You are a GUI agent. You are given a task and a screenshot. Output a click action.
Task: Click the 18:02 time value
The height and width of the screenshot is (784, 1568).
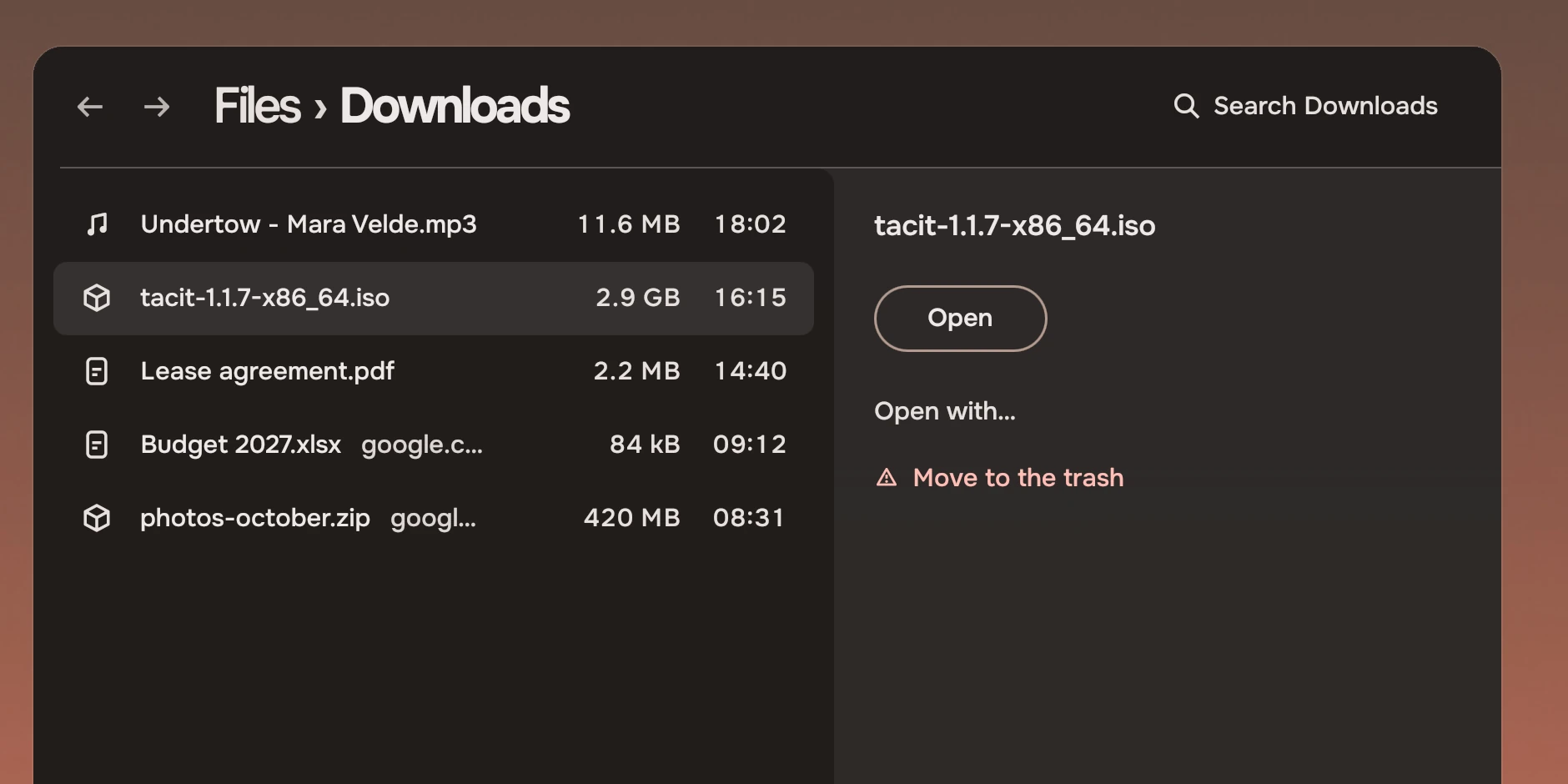pyautogui.click(x=751, y=224)
